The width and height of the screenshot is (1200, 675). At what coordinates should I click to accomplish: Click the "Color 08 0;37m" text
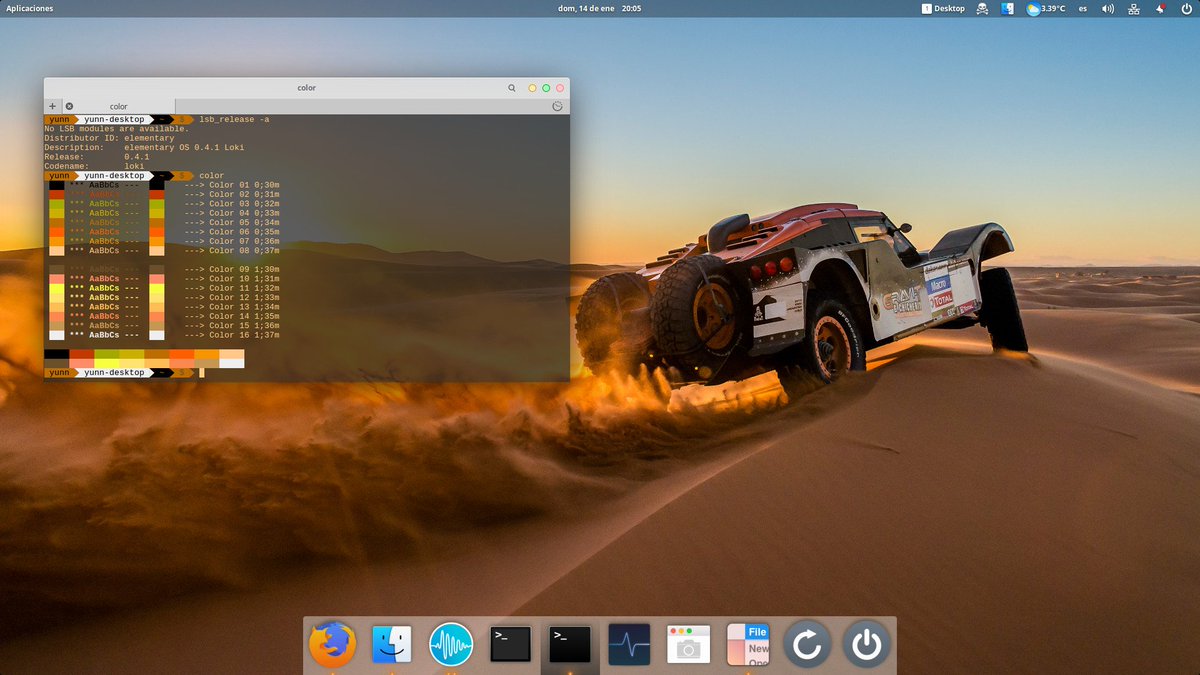tap(244, 250)
